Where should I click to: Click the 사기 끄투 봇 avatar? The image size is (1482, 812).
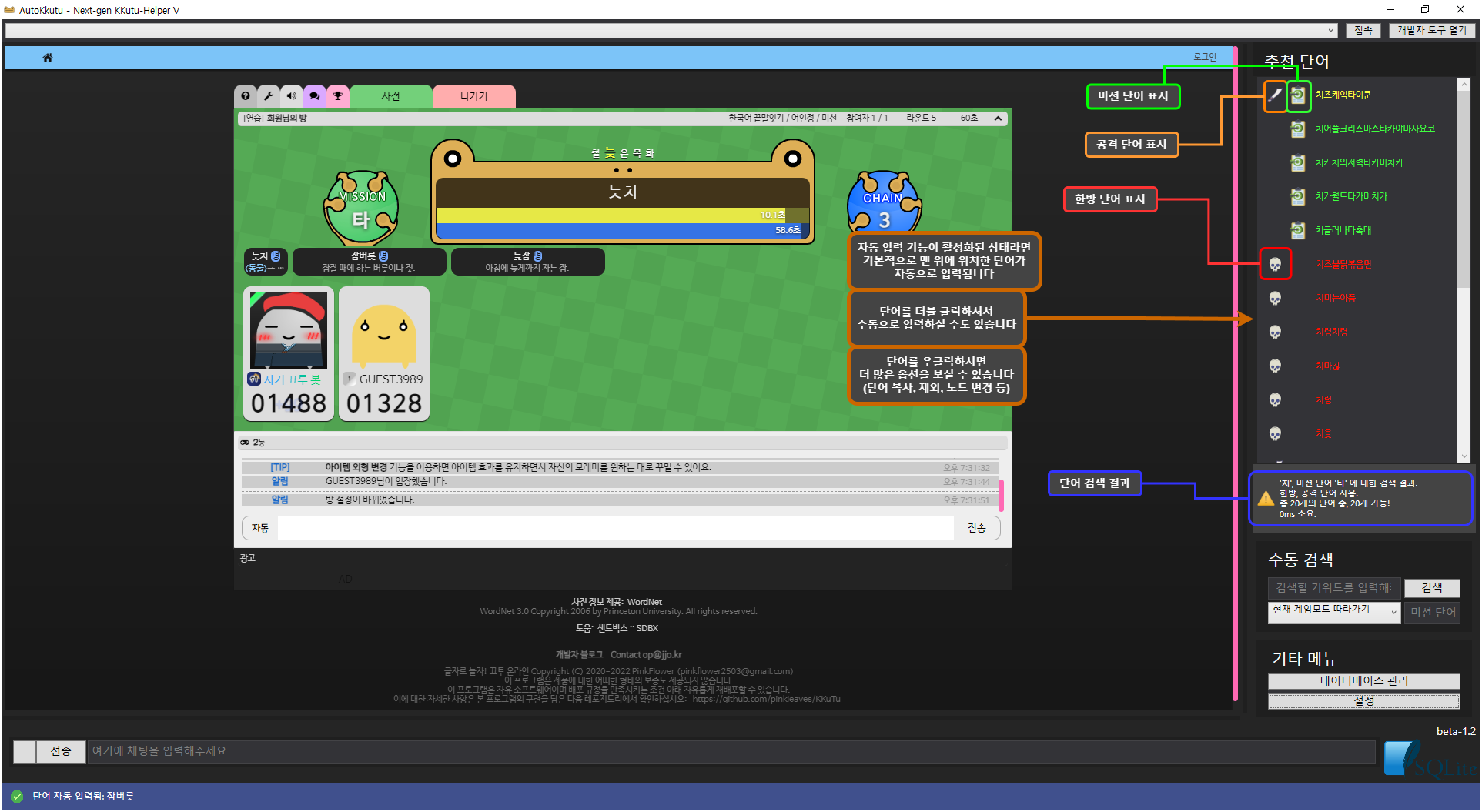289,329
